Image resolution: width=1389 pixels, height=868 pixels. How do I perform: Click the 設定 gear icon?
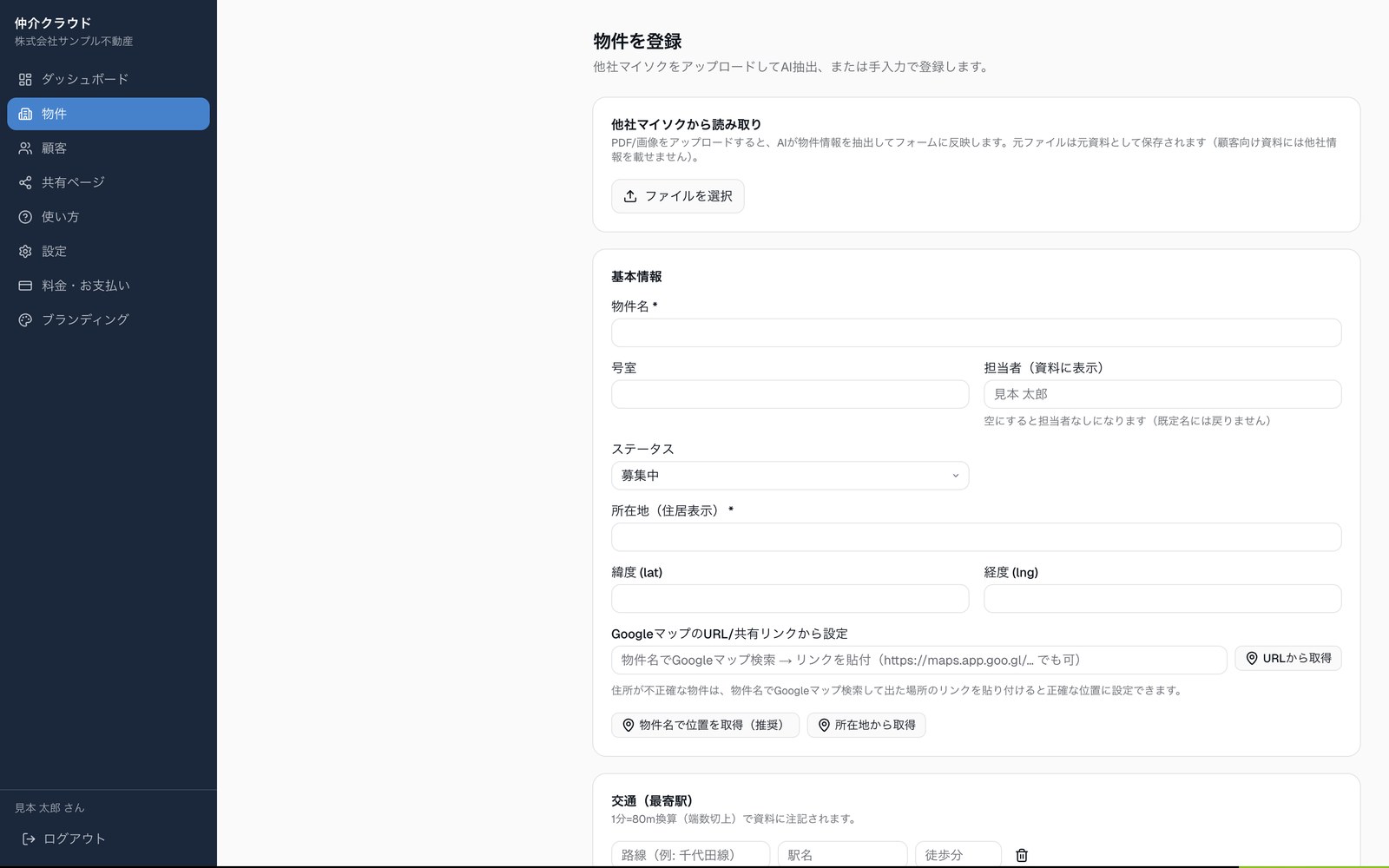point(25,251)
